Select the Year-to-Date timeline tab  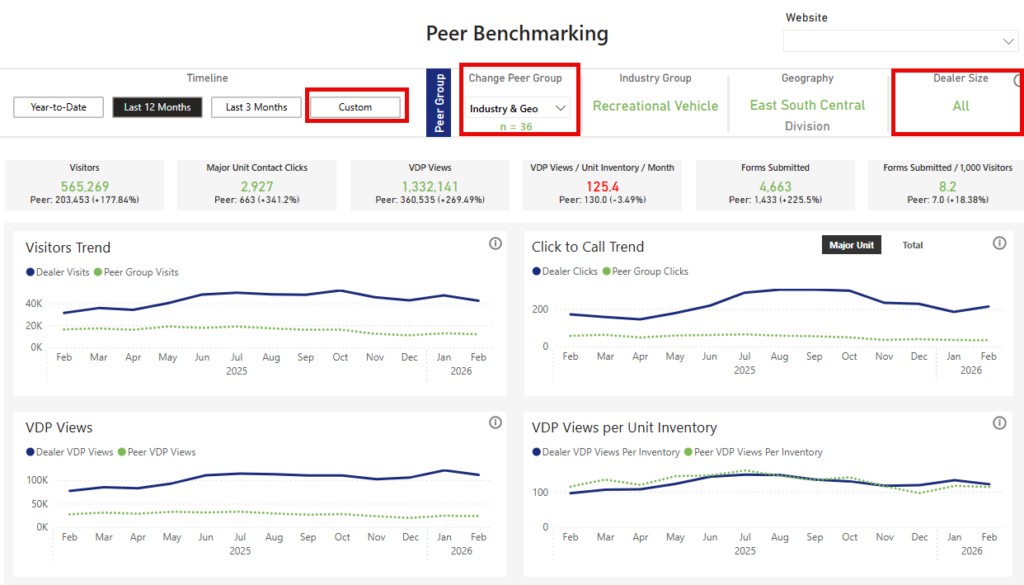[58, 107]
